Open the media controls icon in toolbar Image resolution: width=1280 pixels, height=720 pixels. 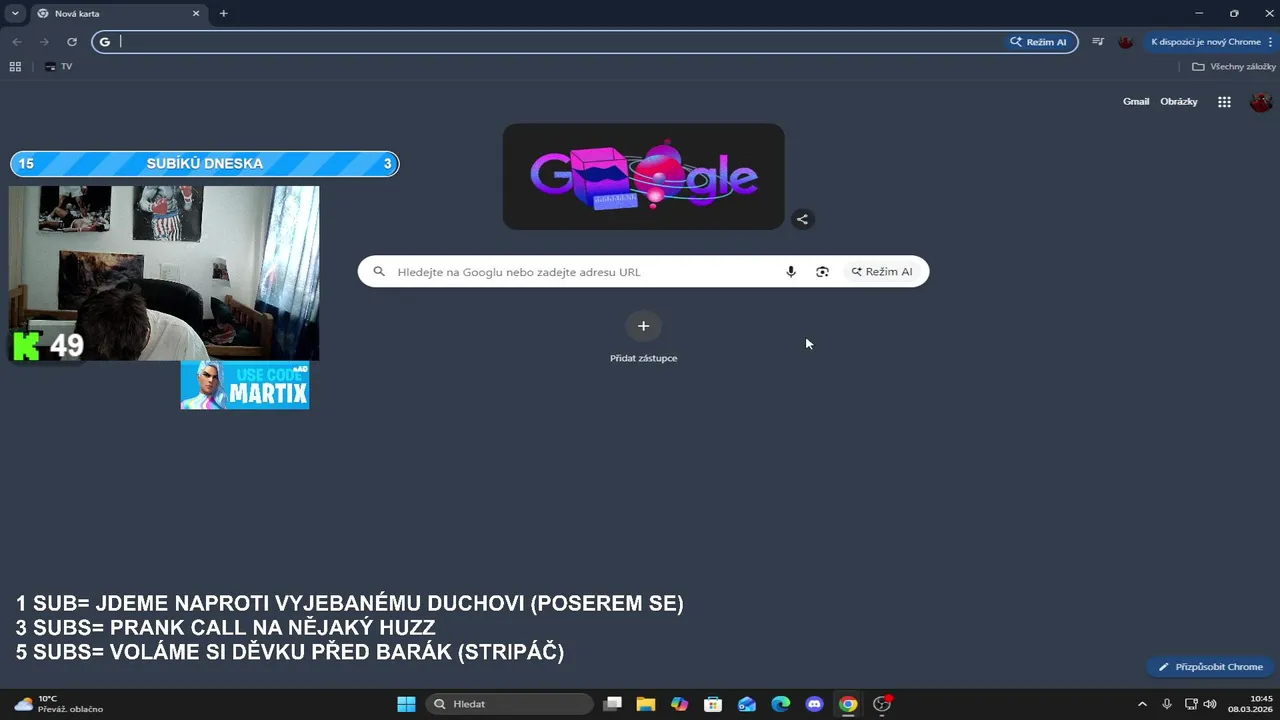tap(1098, 42)
